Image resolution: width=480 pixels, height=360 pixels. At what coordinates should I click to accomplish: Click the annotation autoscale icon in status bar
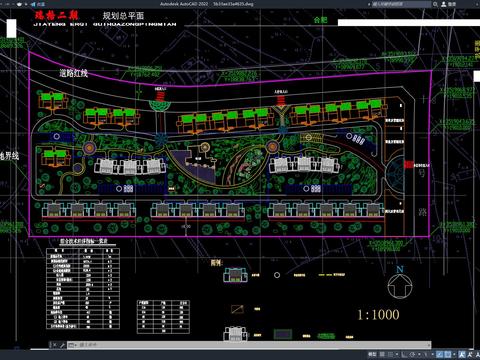click(470, 354)
